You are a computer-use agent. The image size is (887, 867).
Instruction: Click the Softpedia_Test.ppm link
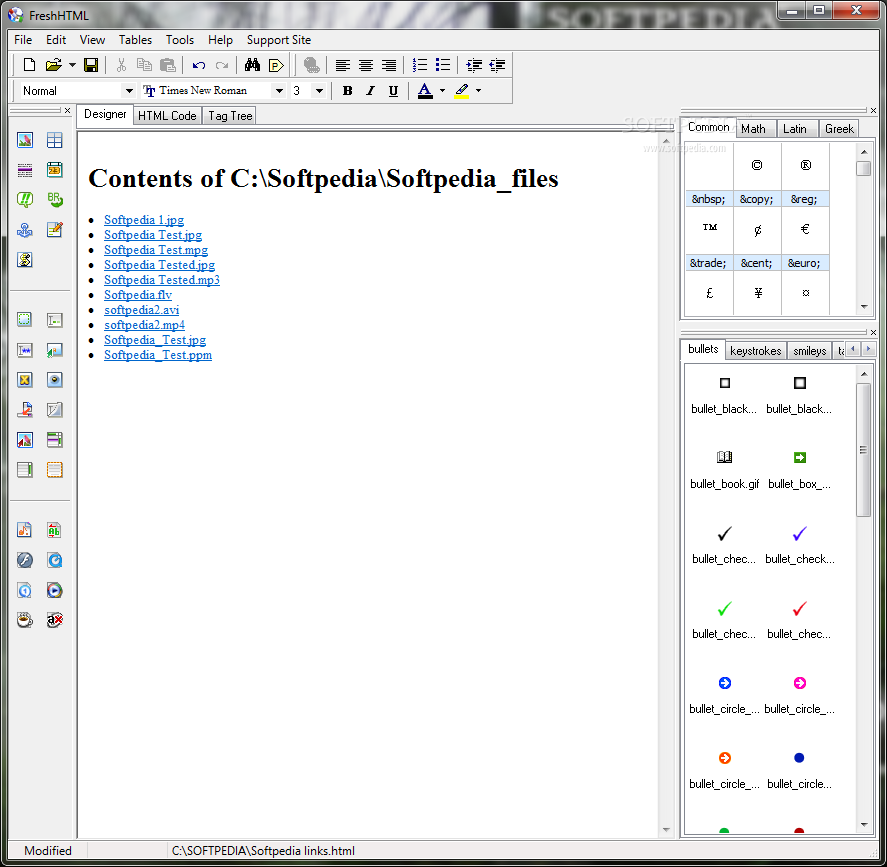[158, 355]
